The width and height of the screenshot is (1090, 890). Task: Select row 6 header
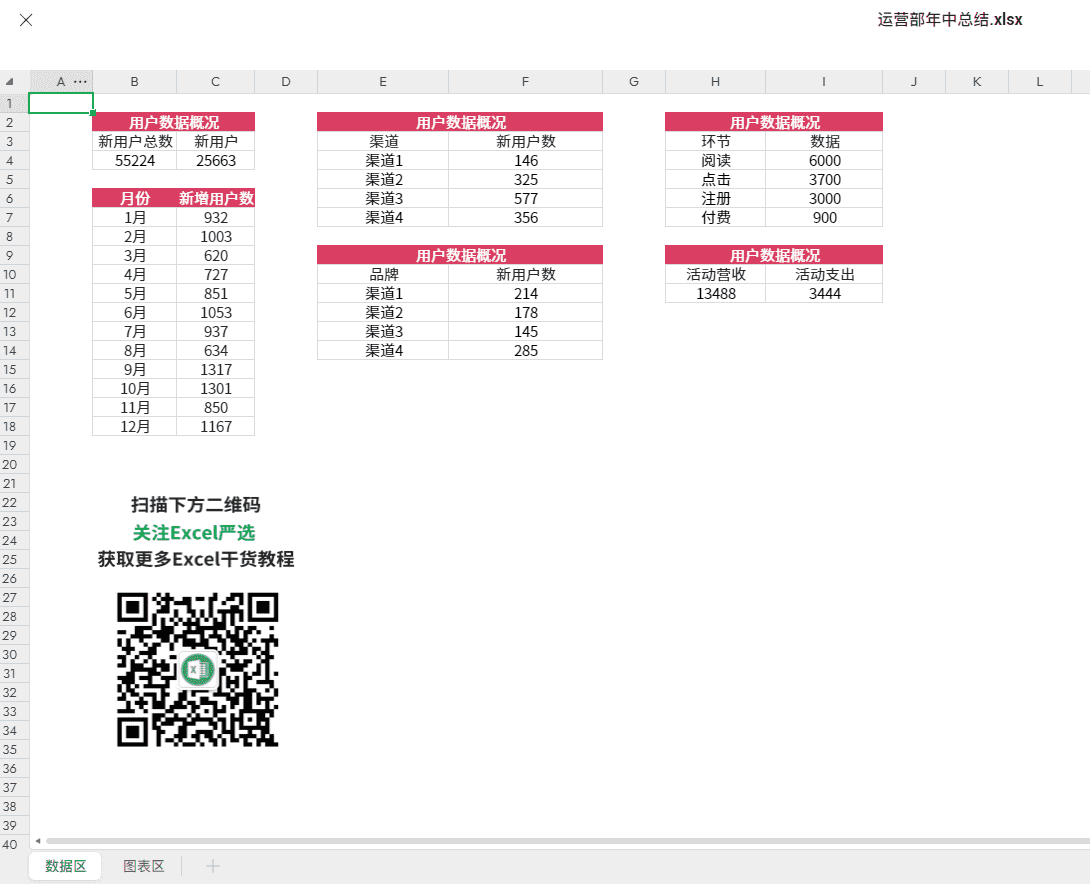tap(14, 198)
